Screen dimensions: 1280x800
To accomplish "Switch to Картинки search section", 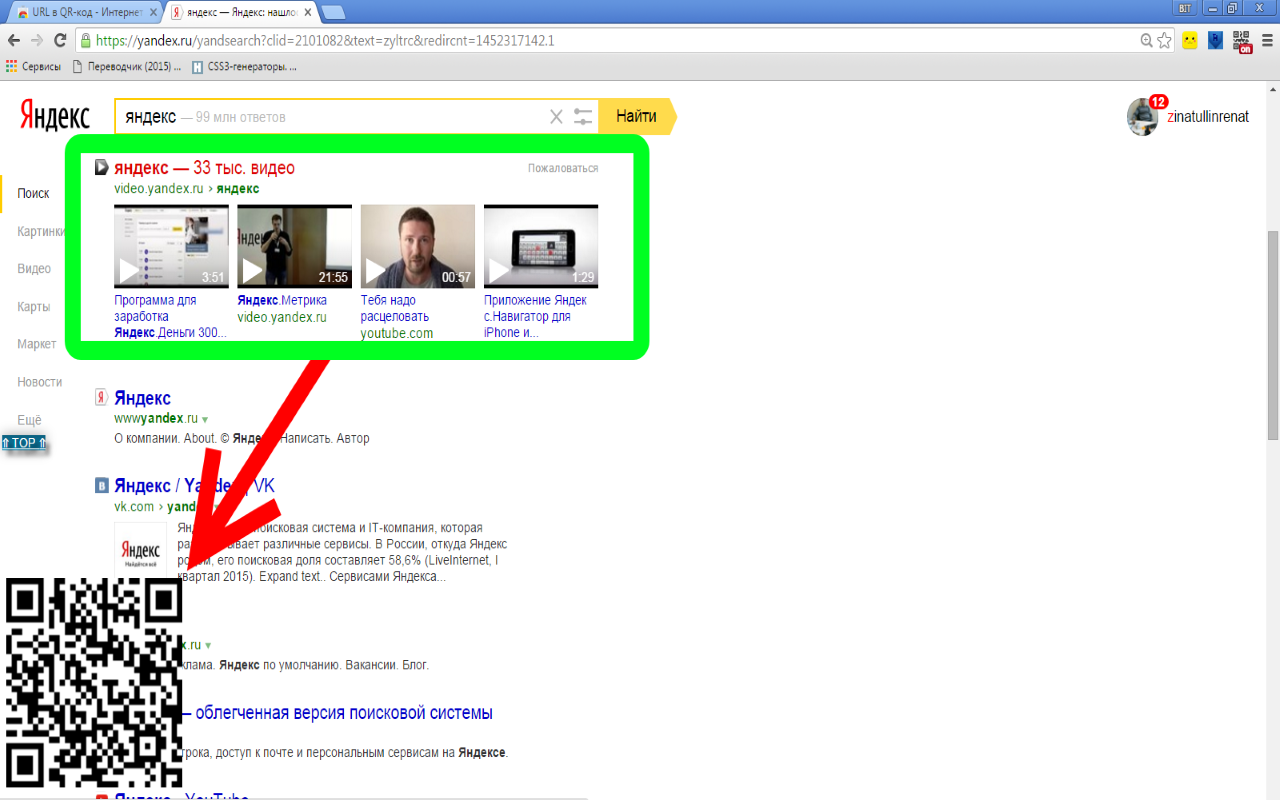I will pos(41,231).
